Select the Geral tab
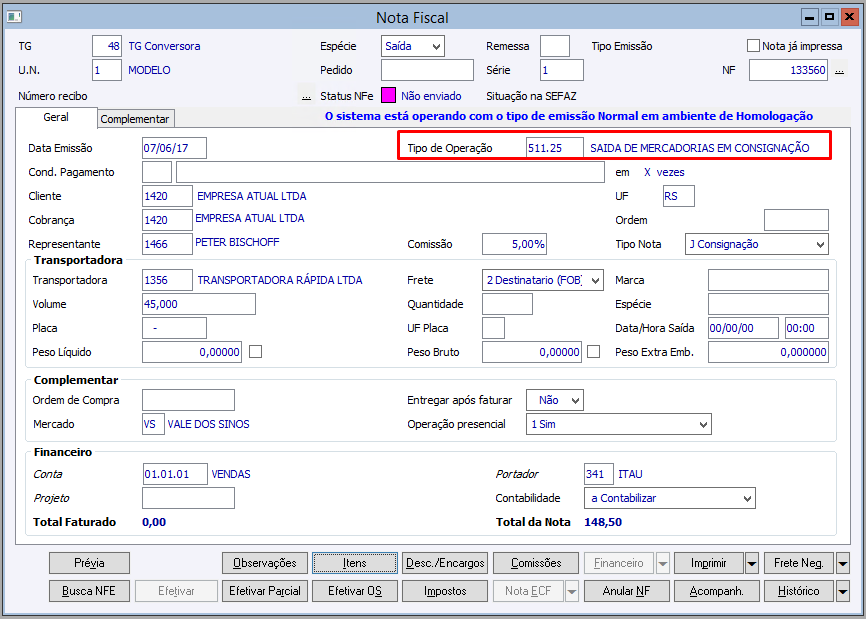The height and width of the screenshot is (619, 866). [56, 118]
